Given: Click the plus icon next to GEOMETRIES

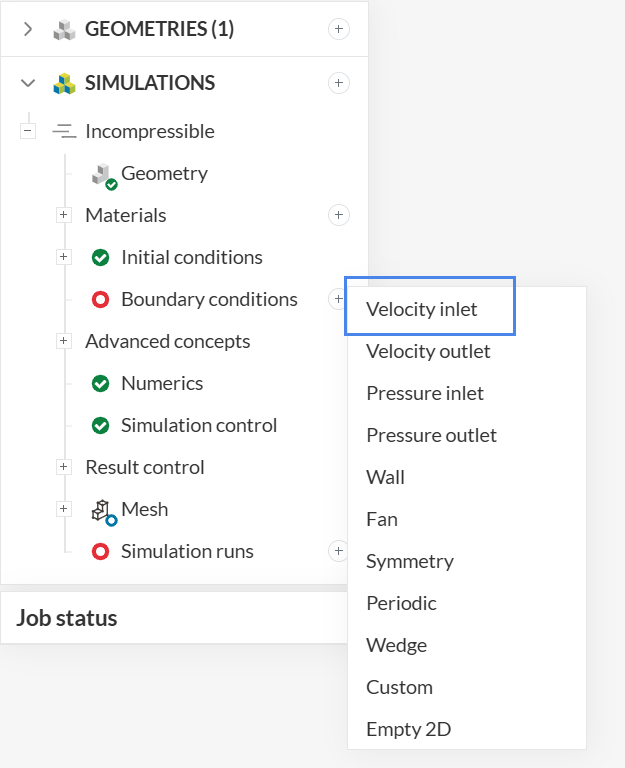Looking at the screenshot, I should click(x=339, y=29).
